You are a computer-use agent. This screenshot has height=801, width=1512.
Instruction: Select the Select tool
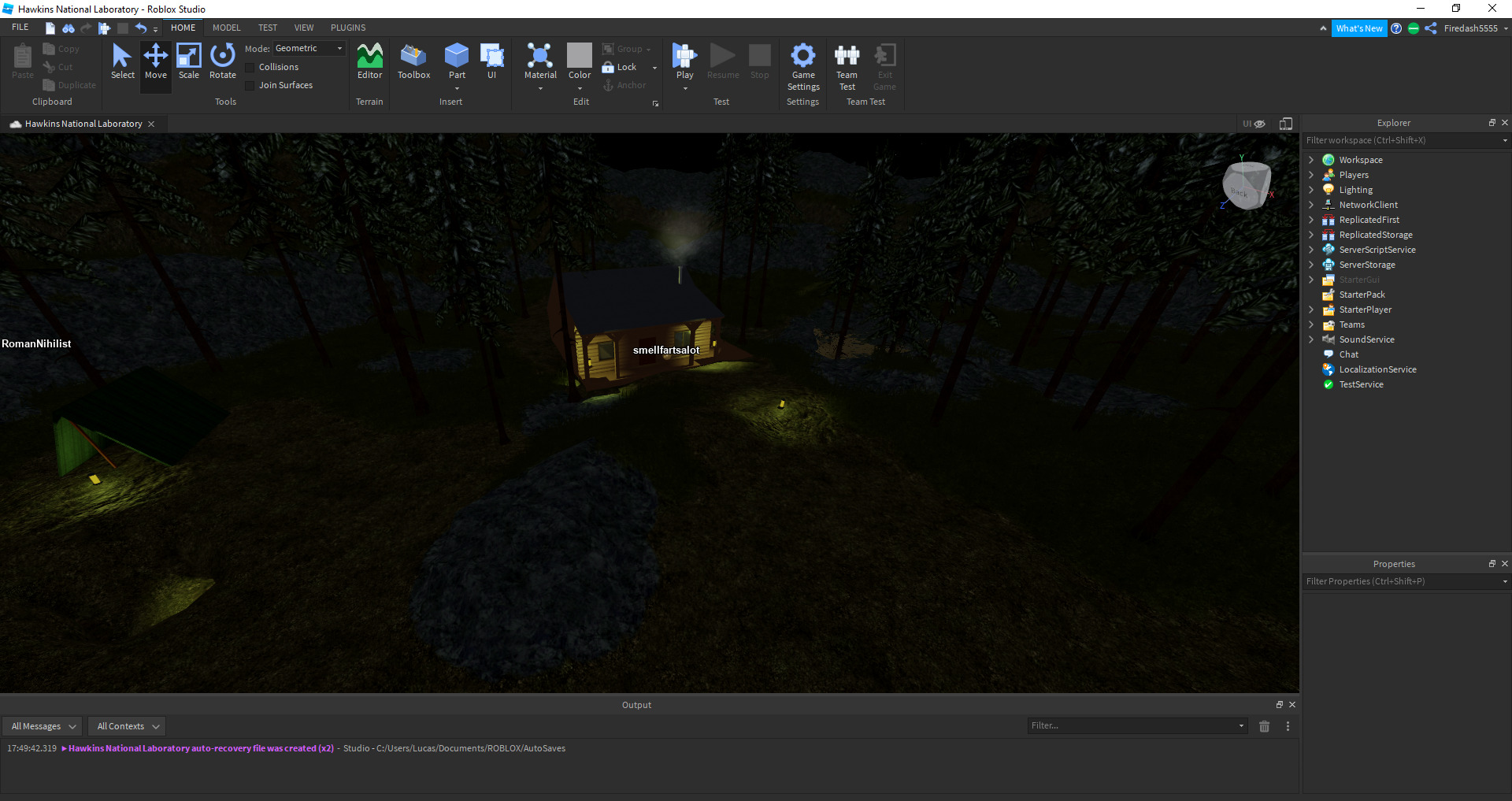tap(122, 61)
